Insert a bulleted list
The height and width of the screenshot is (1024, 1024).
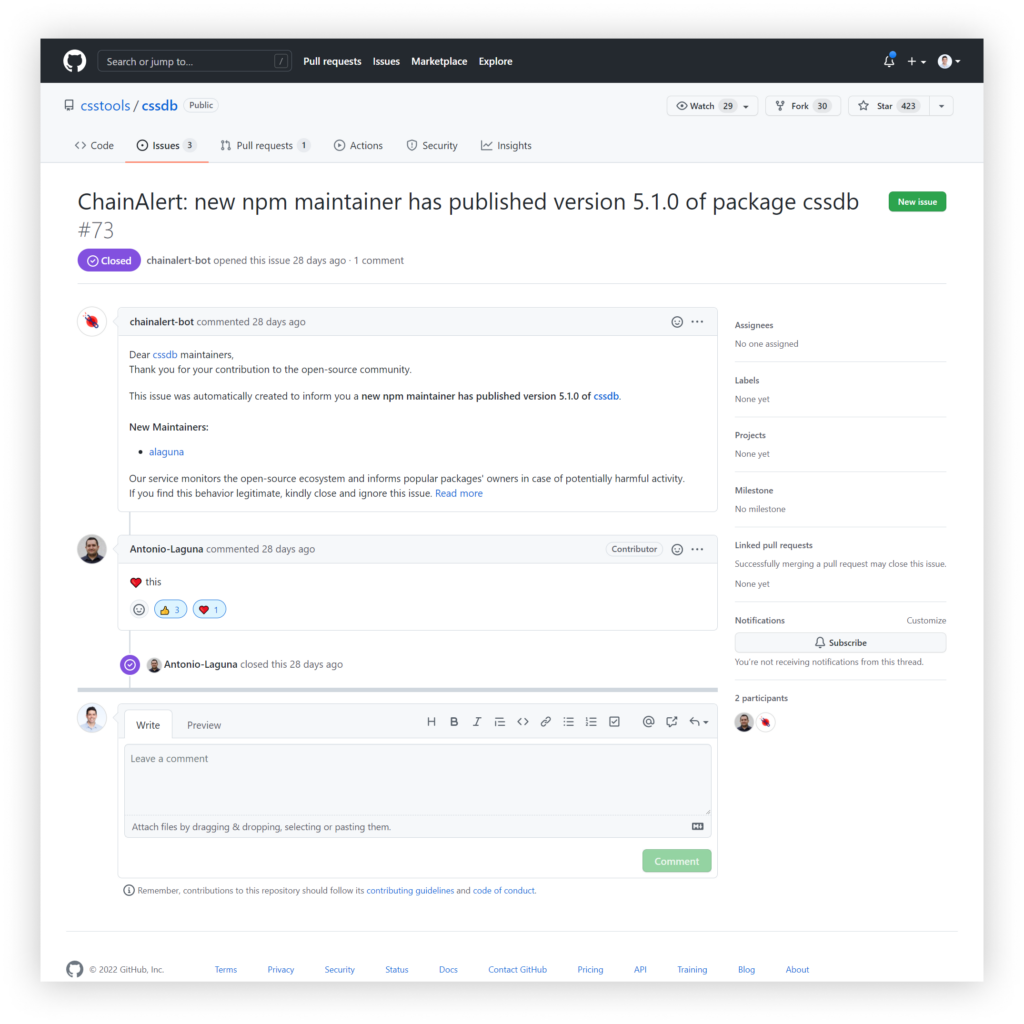coord(568,722)
